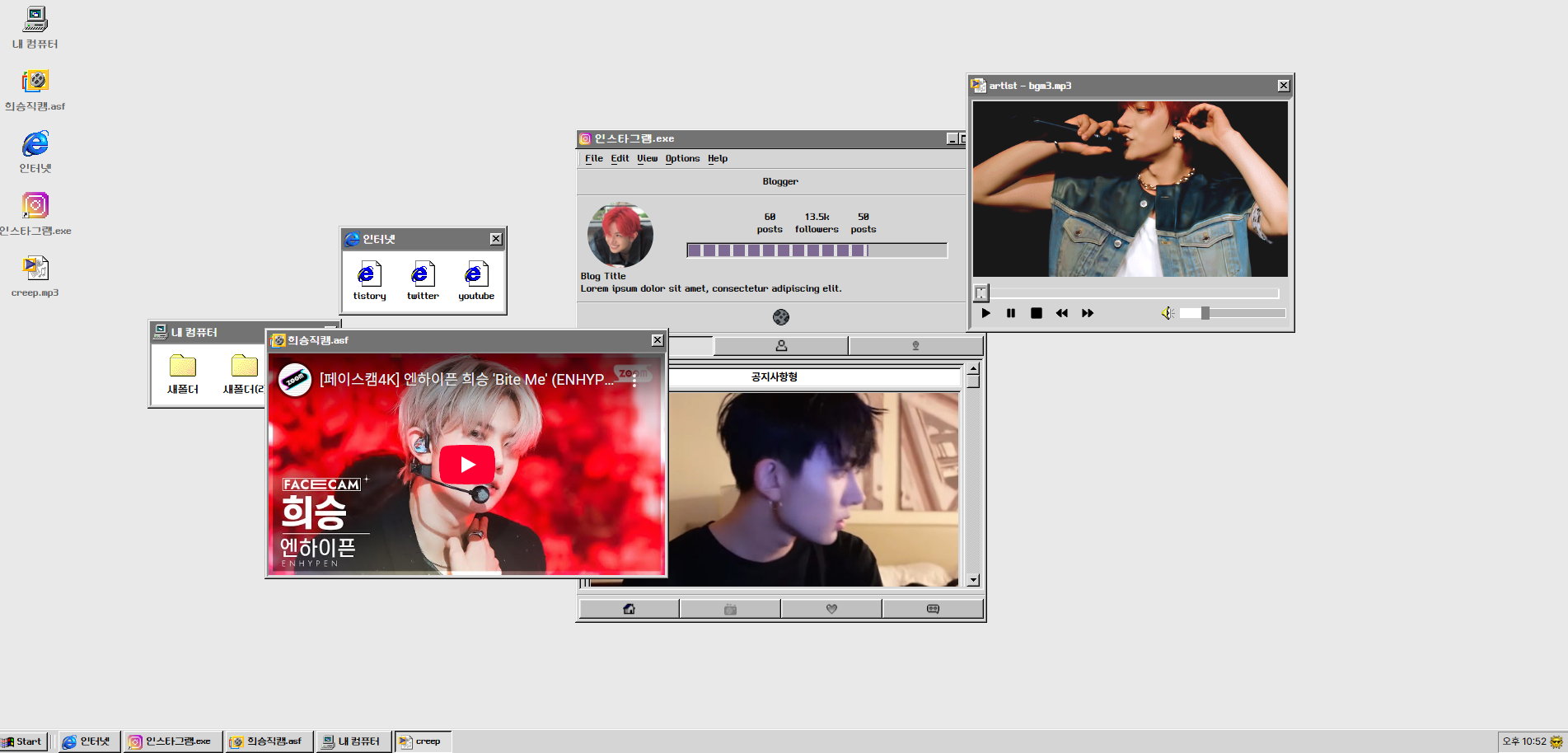Viewport: 1568px width, 753px height.
Task: Click the 오후 10:52 clock
Action: pos(1524,741)
